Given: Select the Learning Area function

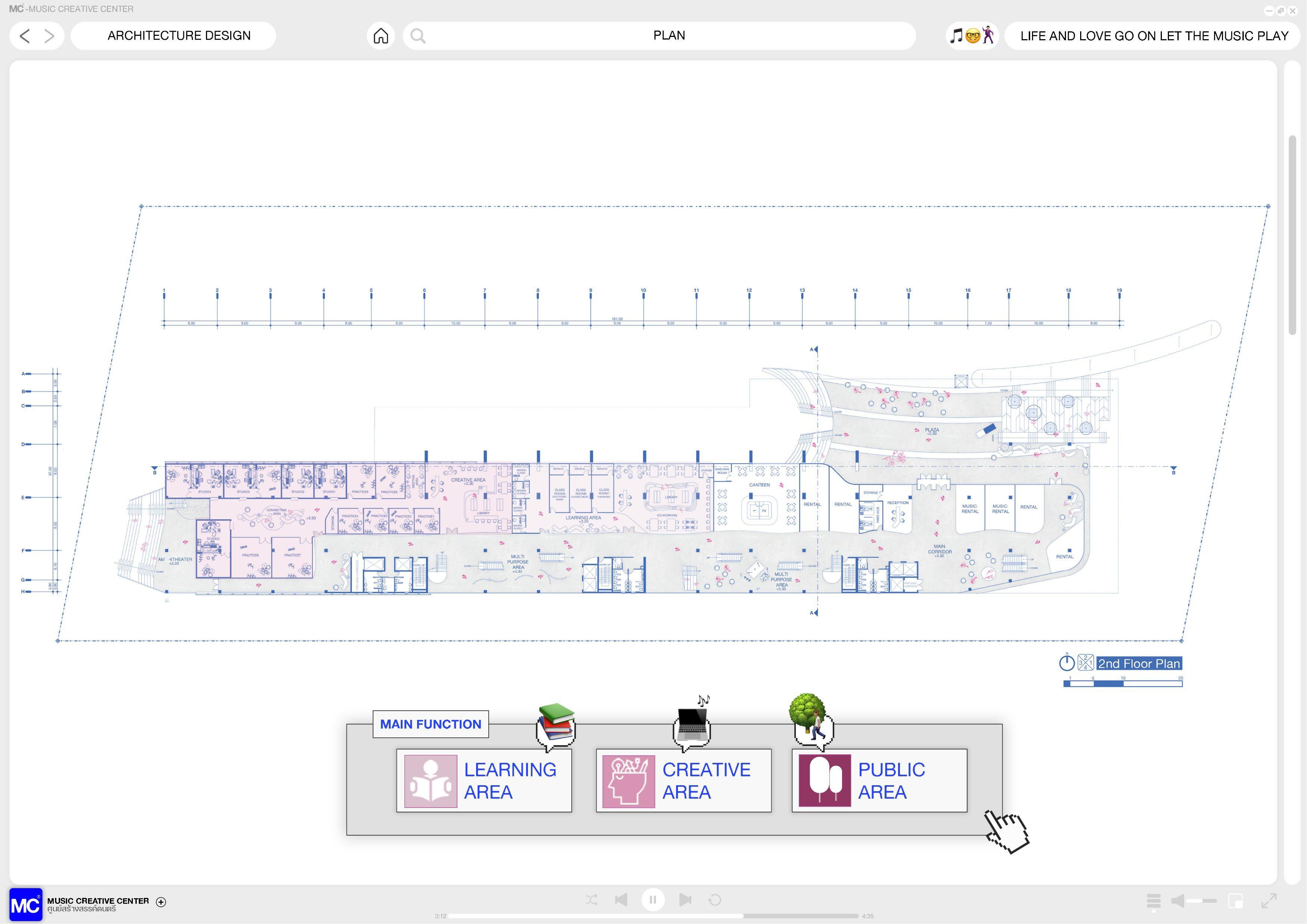Looking at the screenshot, I should [x=484, y=781].
